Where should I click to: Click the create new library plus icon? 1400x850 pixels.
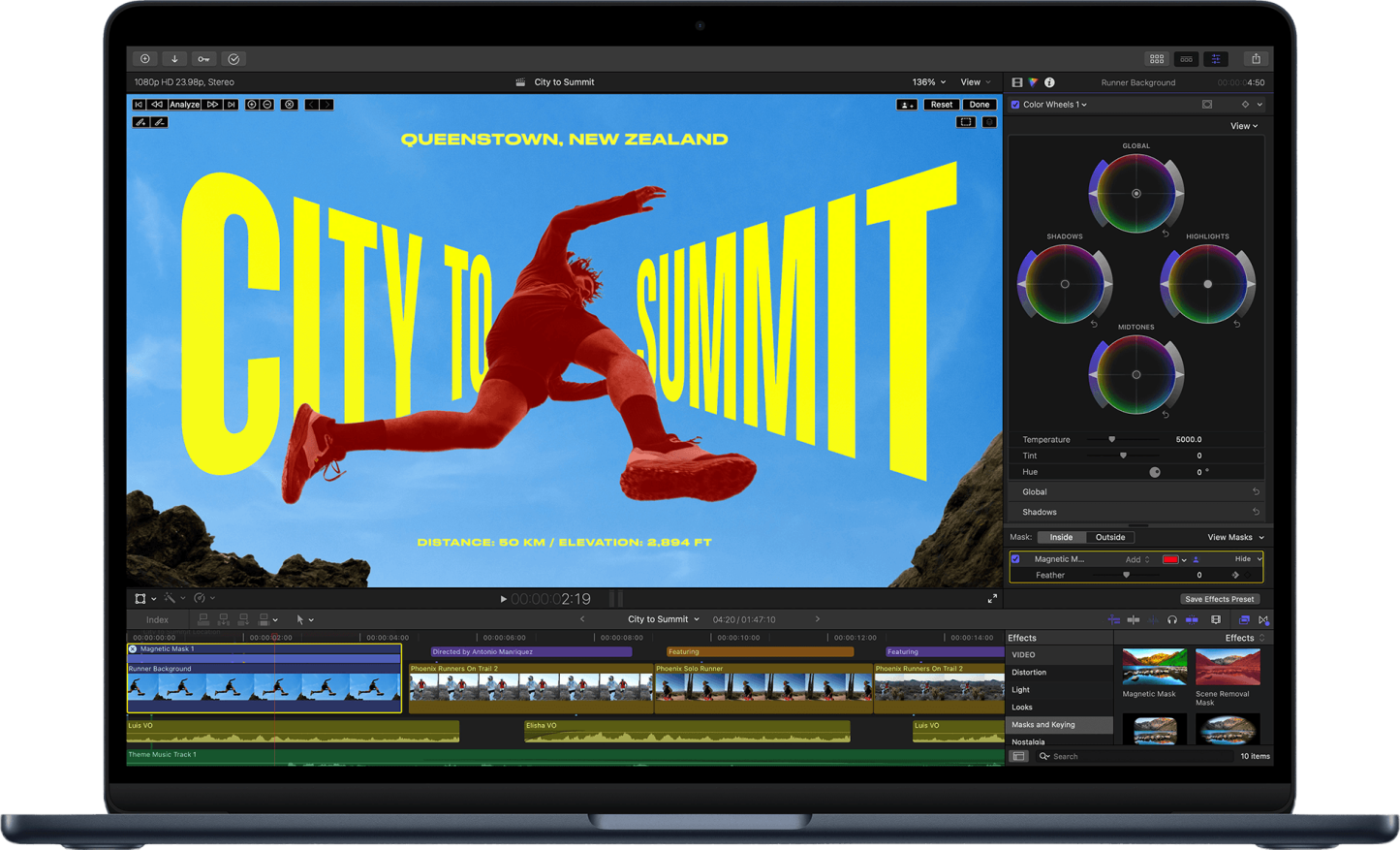(x=144, y=59)
